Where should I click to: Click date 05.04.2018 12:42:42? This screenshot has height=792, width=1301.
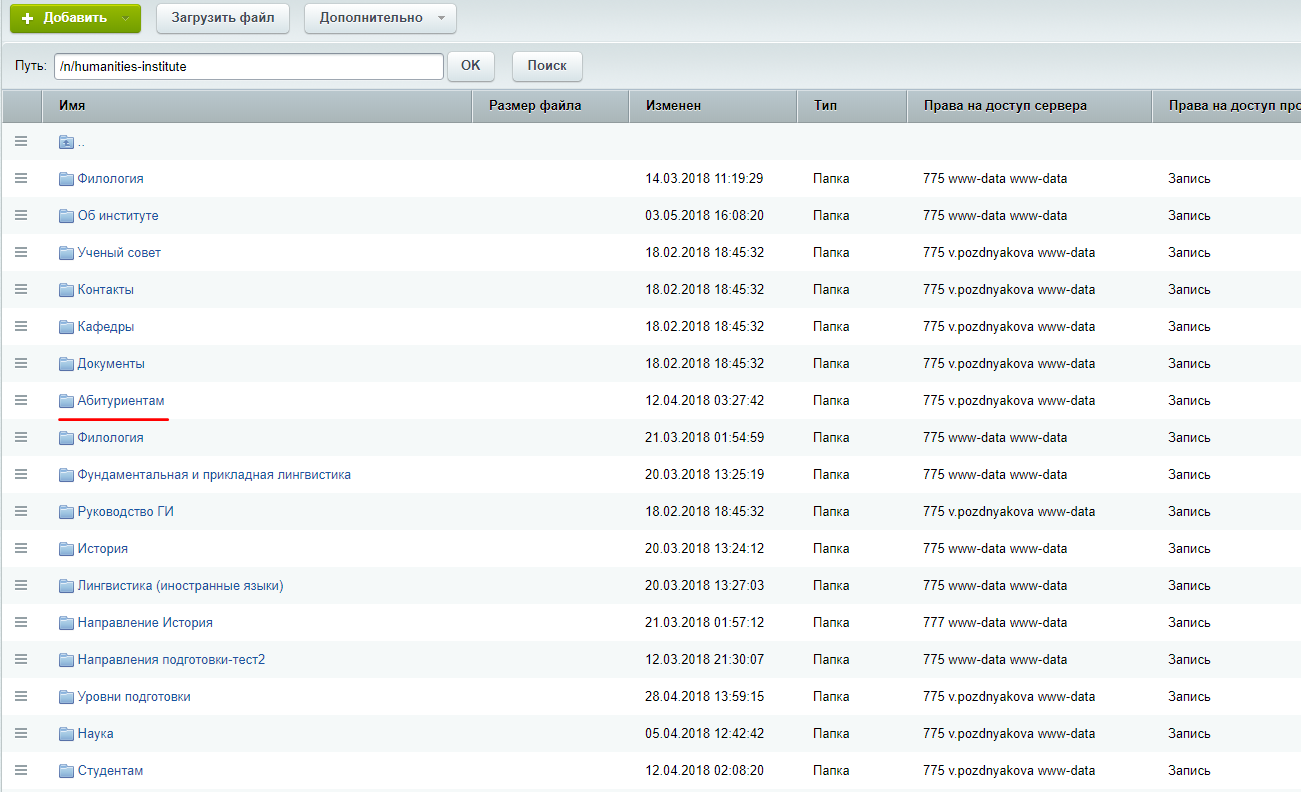(x=705, y=733)
